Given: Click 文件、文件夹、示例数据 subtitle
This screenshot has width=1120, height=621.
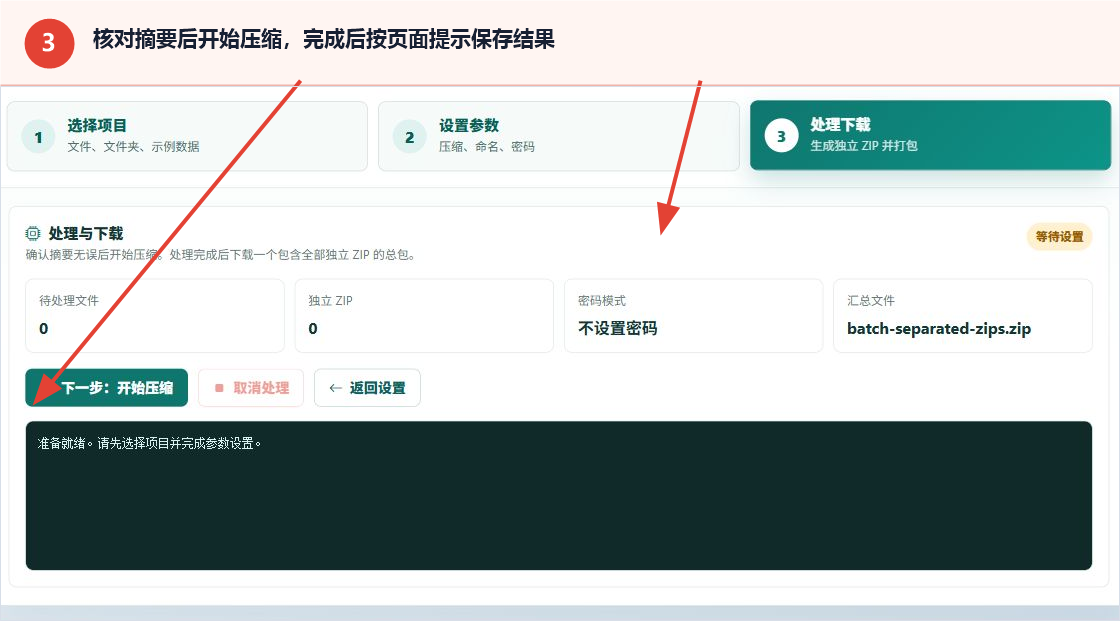Looking at the screenshot, I should [x=134, y=146].
